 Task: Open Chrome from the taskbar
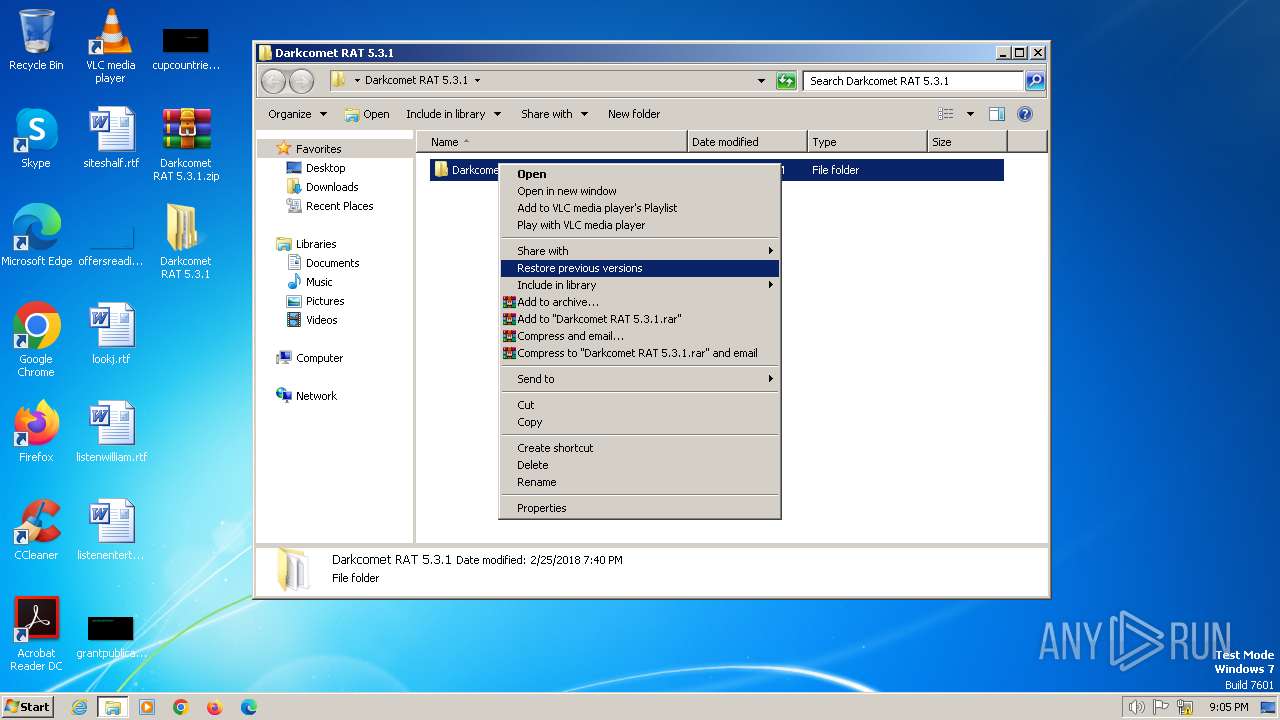coord(181,707)
